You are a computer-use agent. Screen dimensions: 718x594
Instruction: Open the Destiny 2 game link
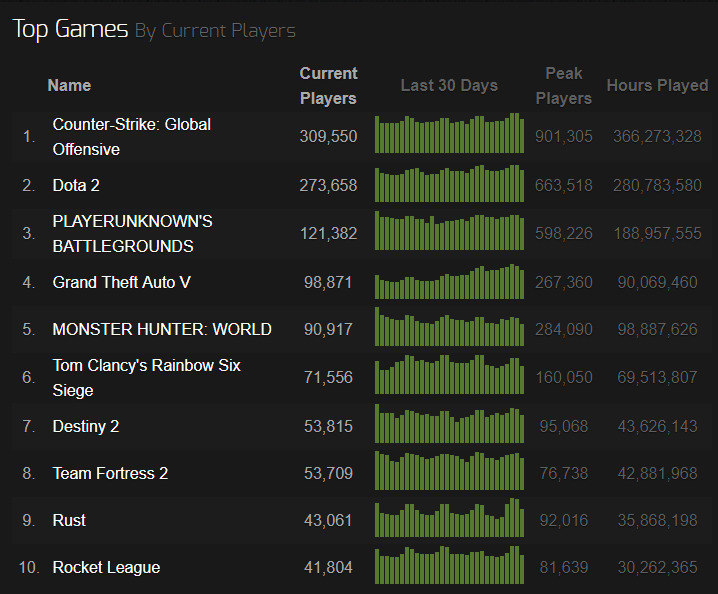point(86,426)
